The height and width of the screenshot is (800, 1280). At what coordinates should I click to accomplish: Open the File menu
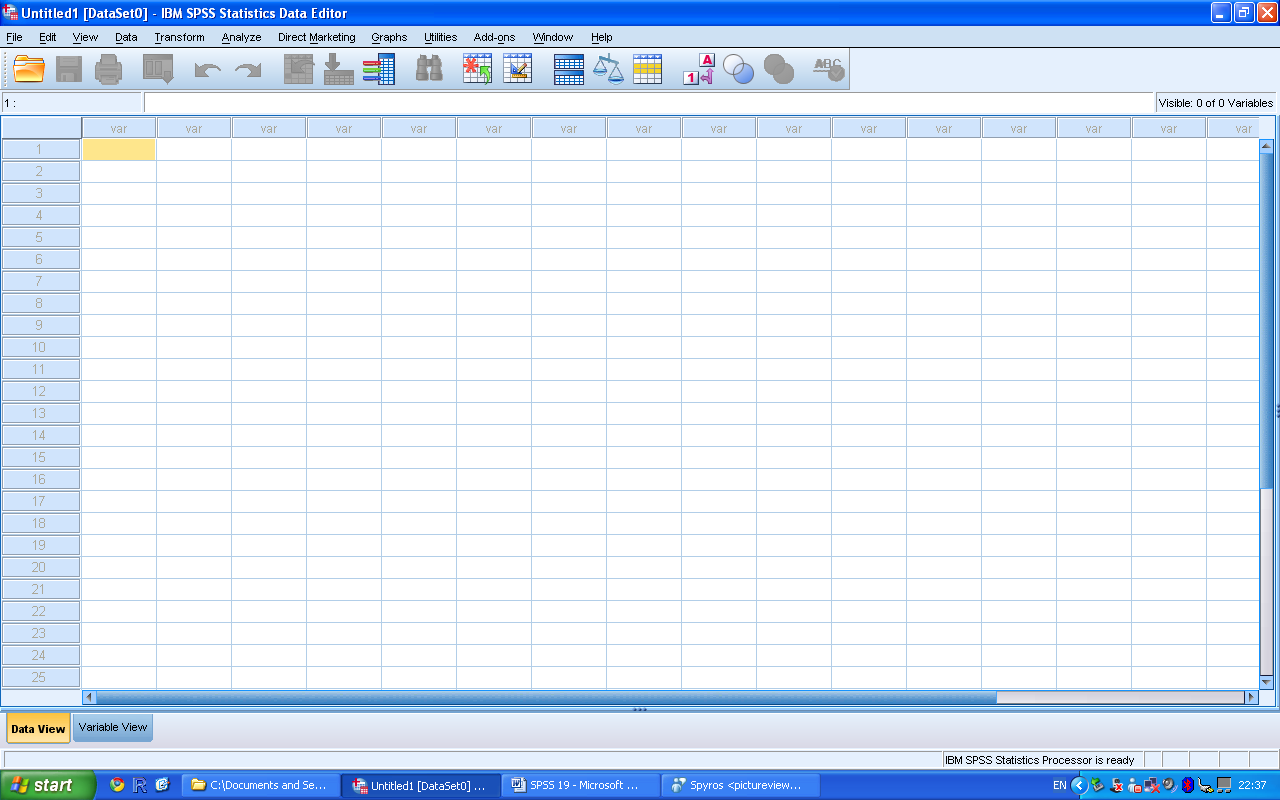[14, 37]
